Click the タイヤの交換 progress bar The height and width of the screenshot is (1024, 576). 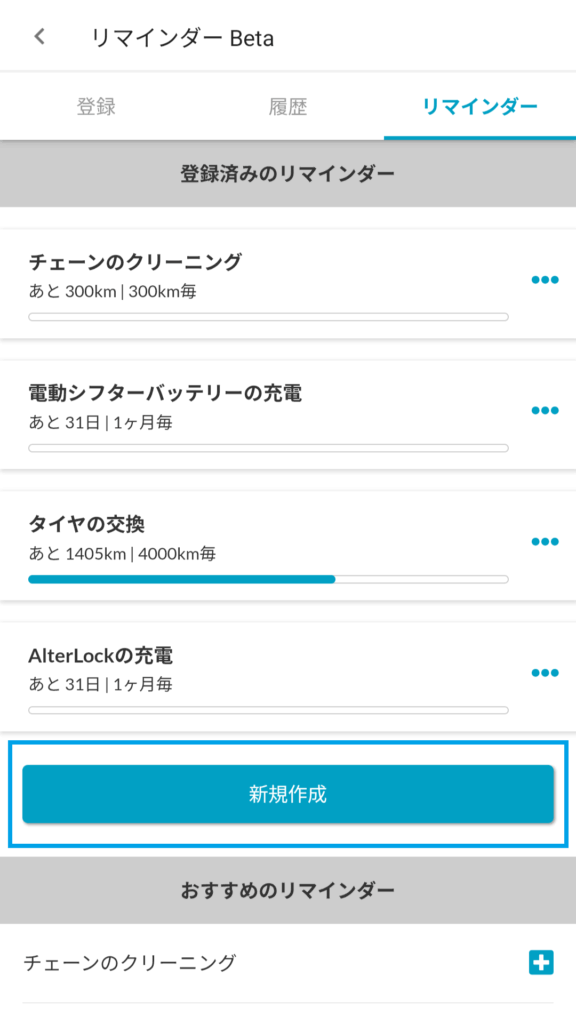click(x=268, y=579)
